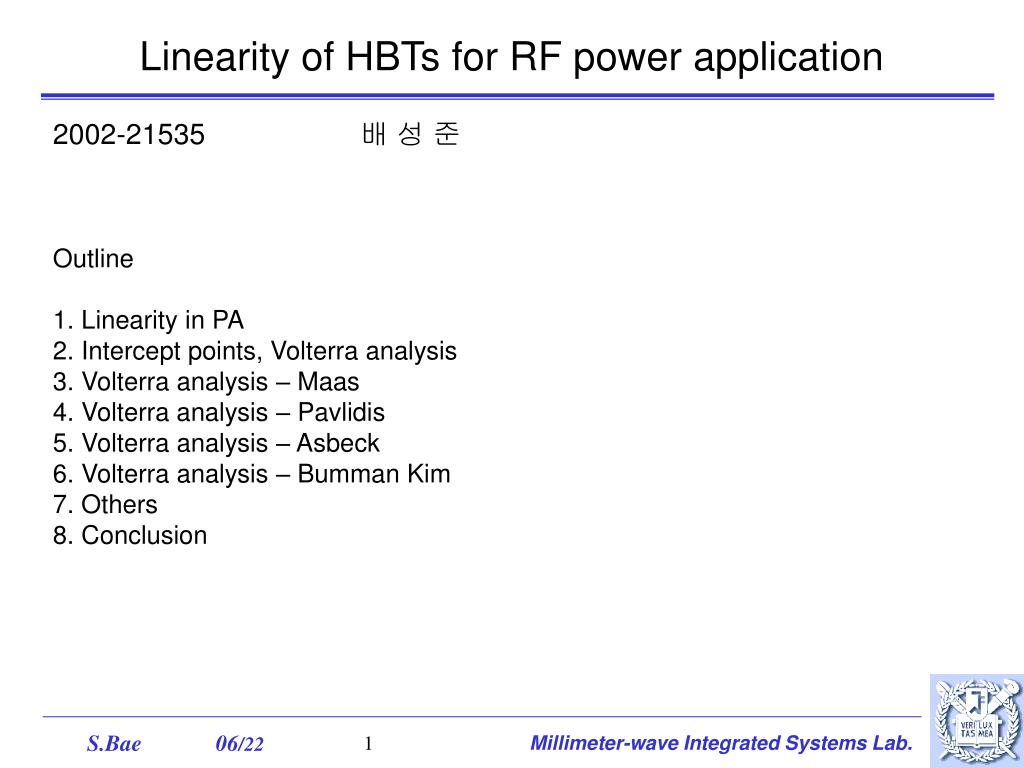The image size is (1024, 768).
Task: Select the student ID 2002-21535
Action: pyautogui.click(x=129, y=135)
